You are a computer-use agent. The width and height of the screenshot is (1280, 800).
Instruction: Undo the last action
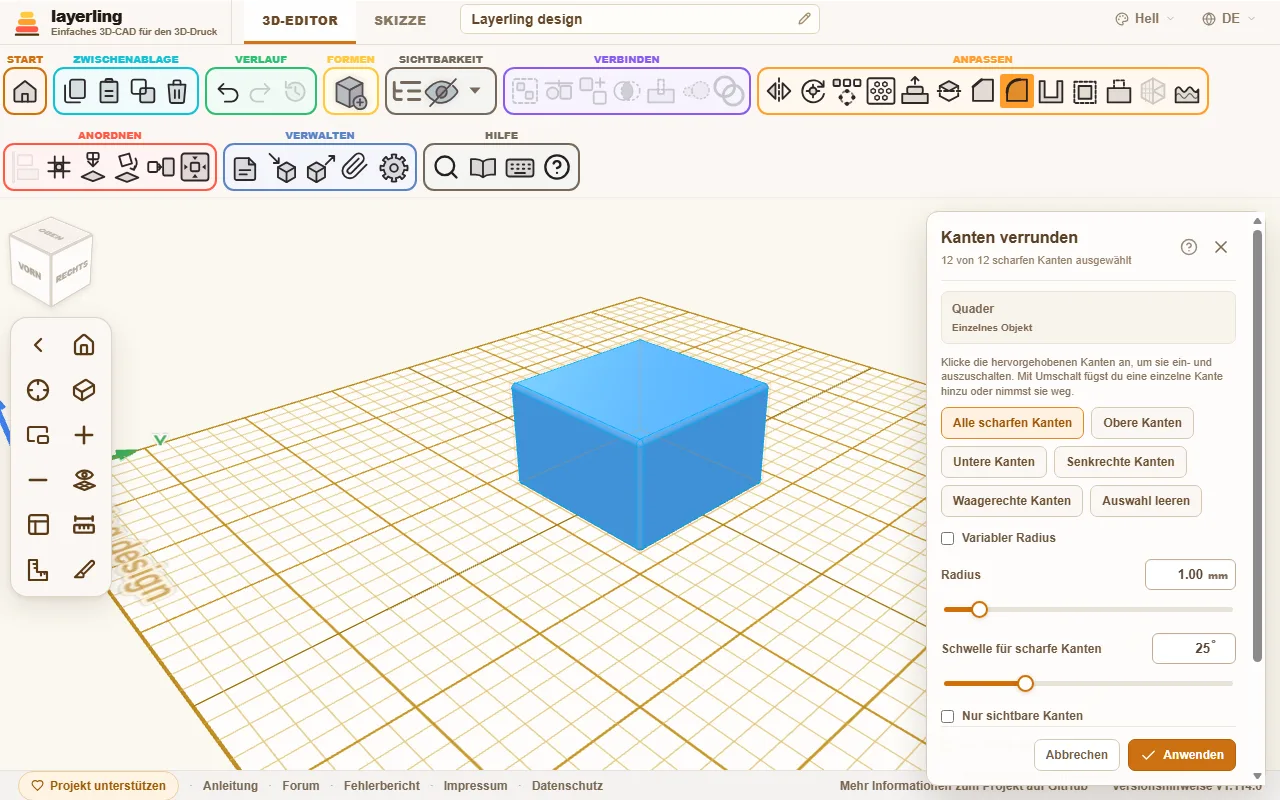point(228,92)
